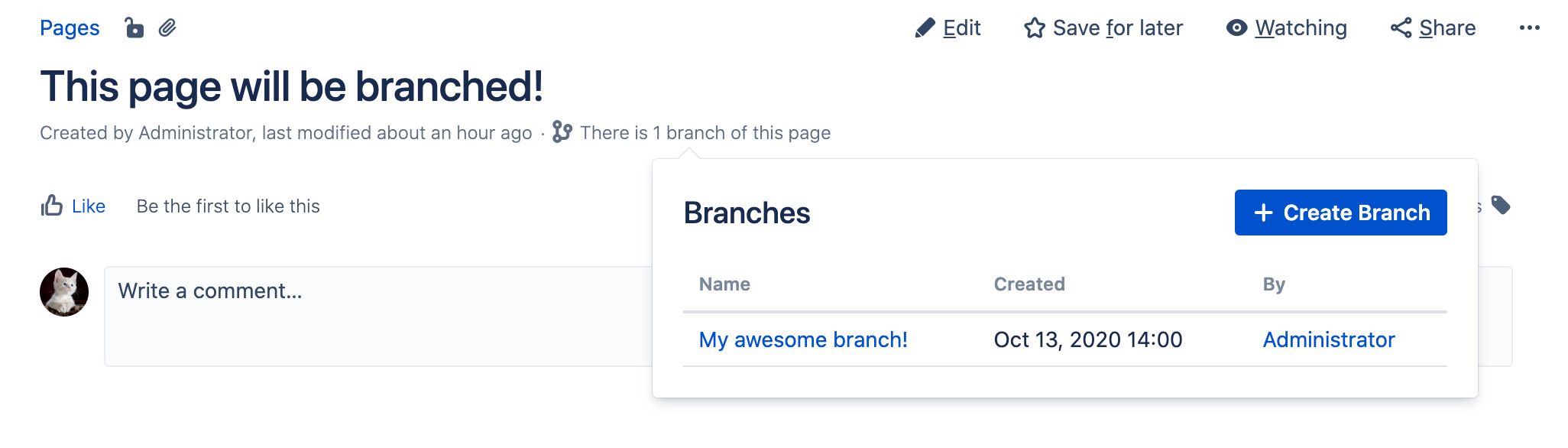Viewport: 1568px width, 448px height.
Task: Click the 'Edit' text in toolbar
Action: (x=961, y=28)
